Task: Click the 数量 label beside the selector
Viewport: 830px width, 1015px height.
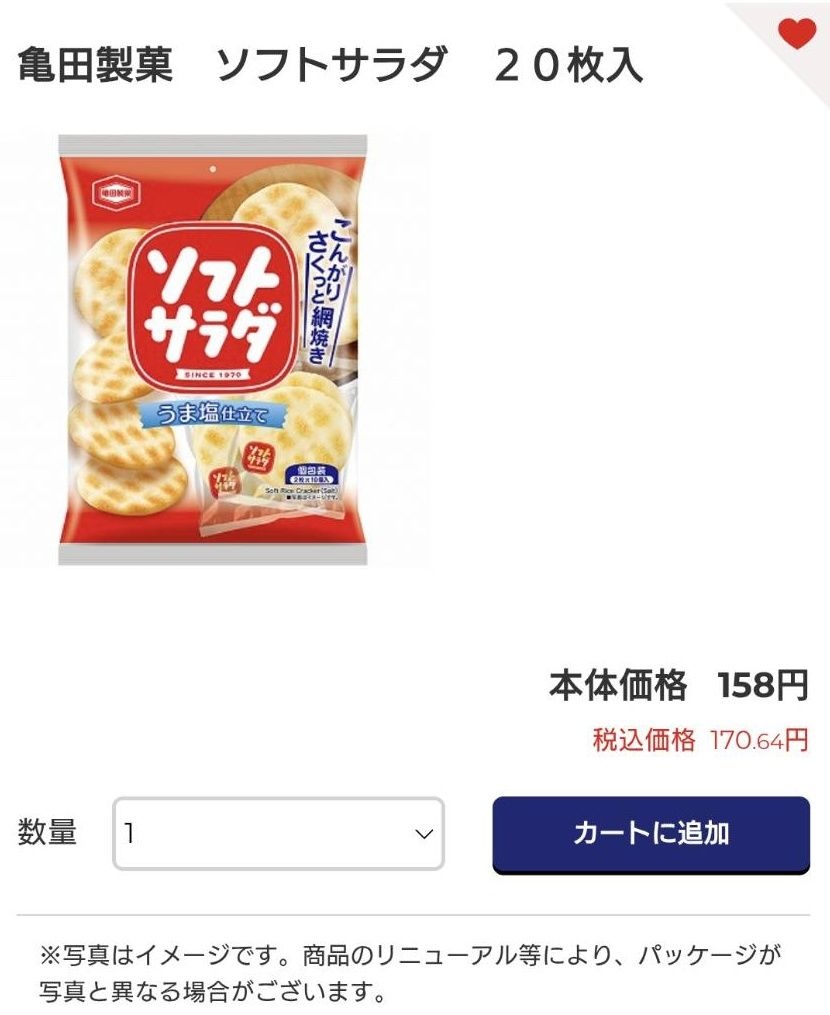Action: coord(47,832)
